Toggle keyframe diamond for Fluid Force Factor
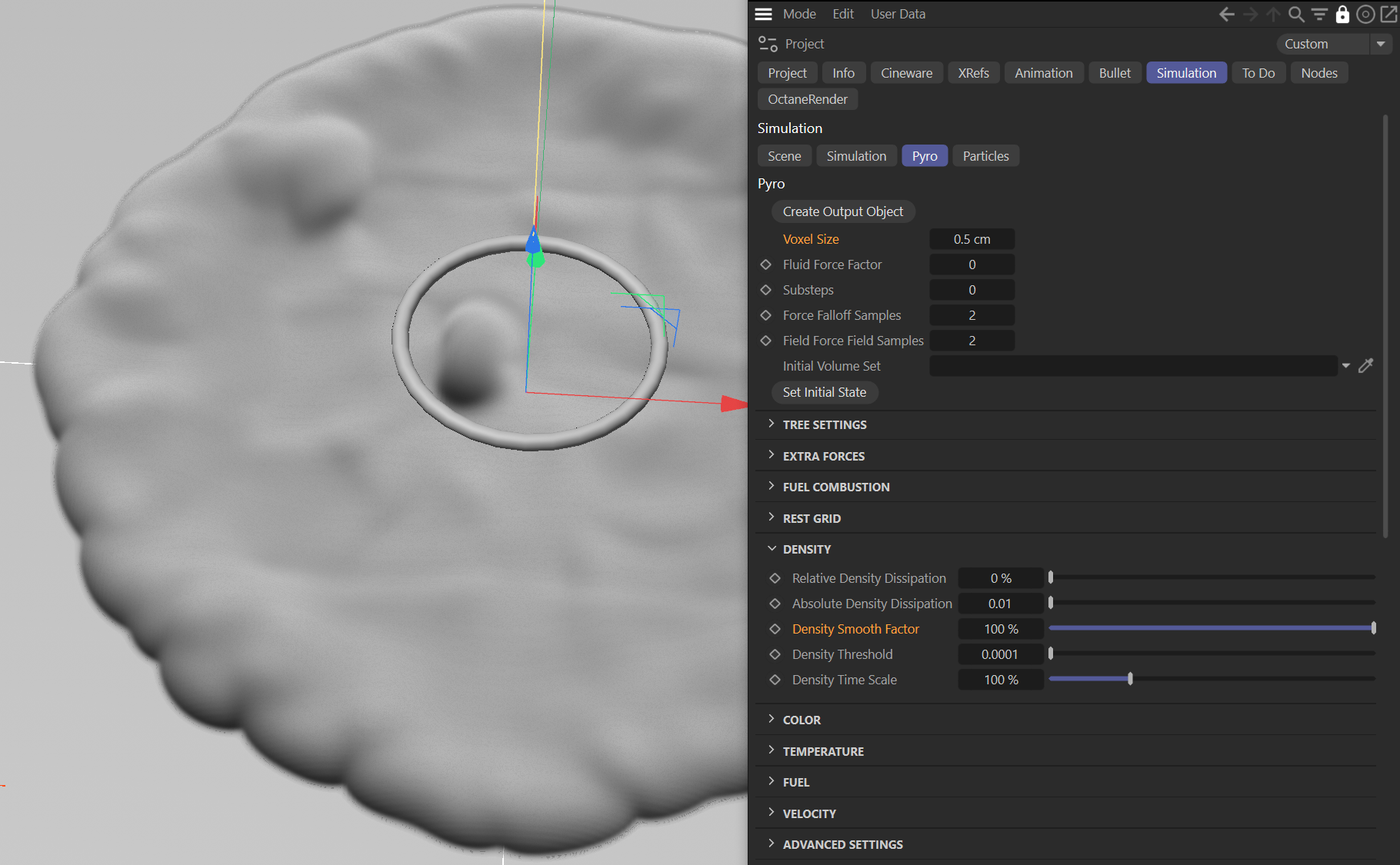Viewport: 1400px width, 865px height. click(x=765, y=264)
